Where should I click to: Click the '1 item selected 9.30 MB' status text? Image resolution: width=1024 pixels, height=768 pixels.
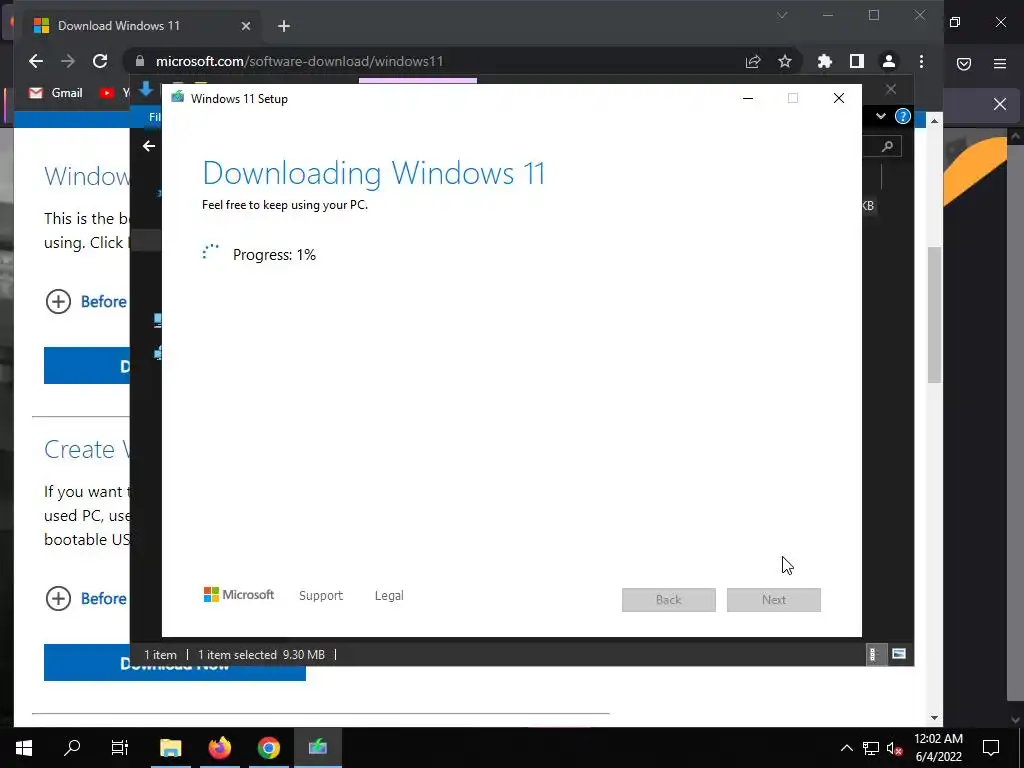[261, 654]
